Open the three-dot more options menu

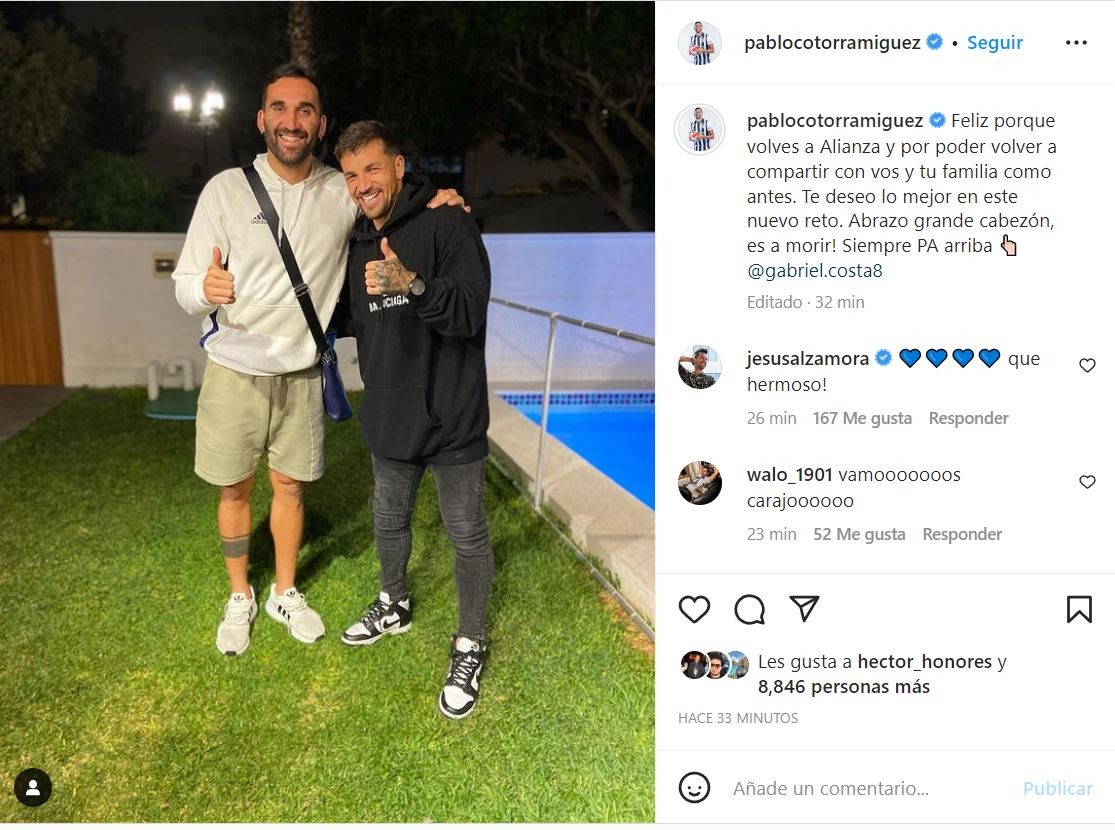(x=1076, y=43)
